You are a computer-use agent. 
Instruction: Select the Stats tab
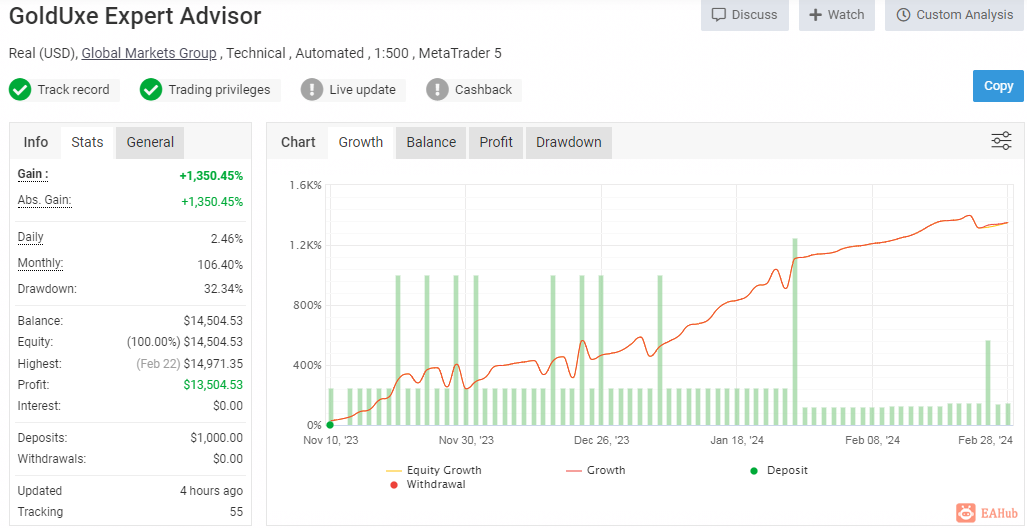pyautogui.click(x=87, y=142)
